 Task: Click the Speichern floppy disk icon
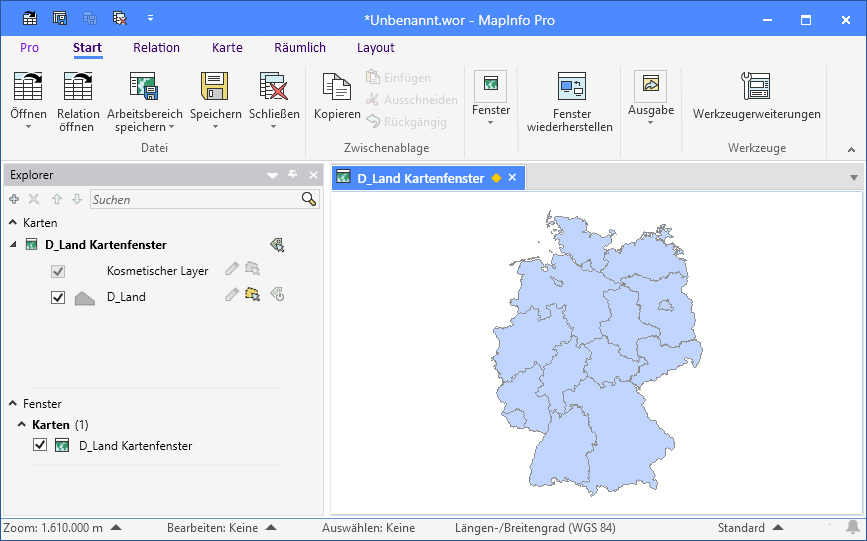215,86
